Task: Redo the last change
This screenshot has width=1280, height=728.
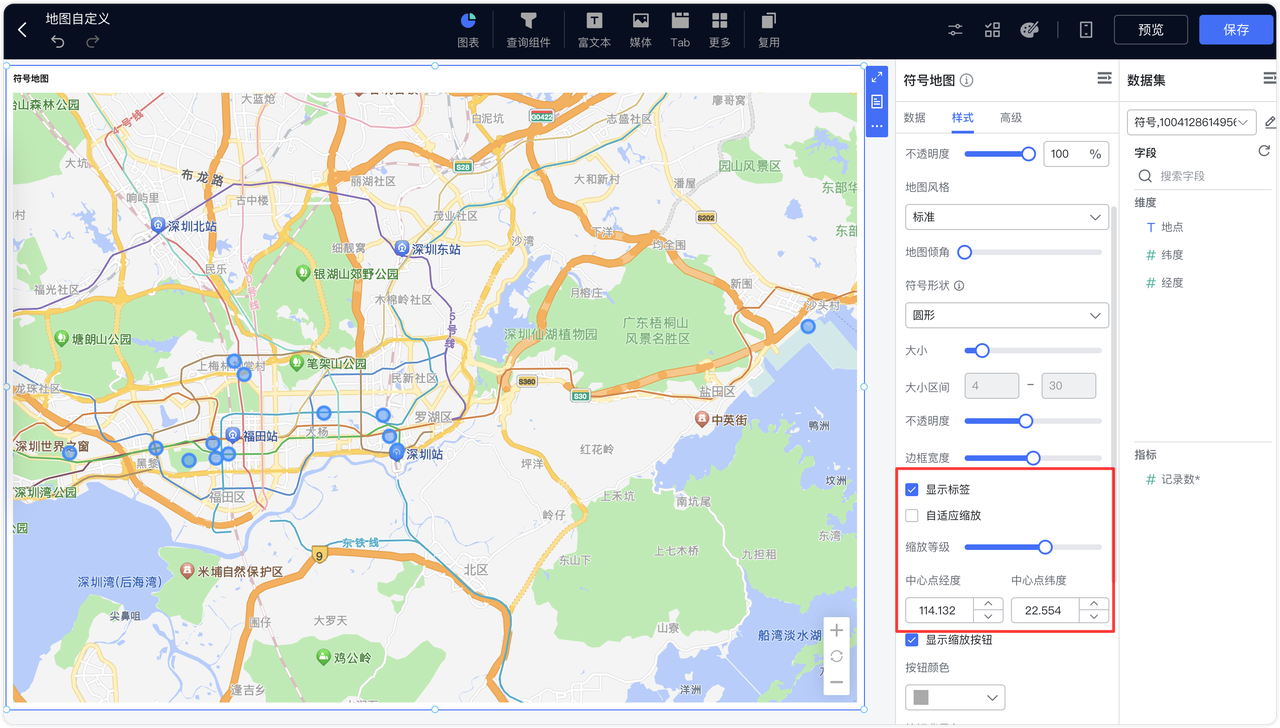Action: click(92, 41)
